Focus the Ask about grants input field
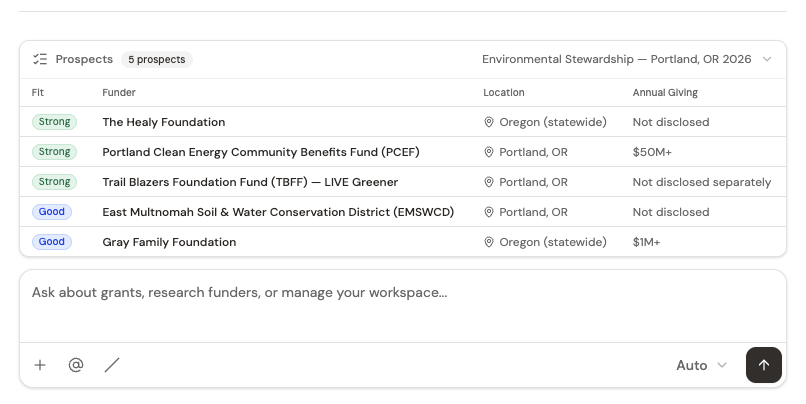The height and width of the screenshot is (404, 806). [403, 306]
